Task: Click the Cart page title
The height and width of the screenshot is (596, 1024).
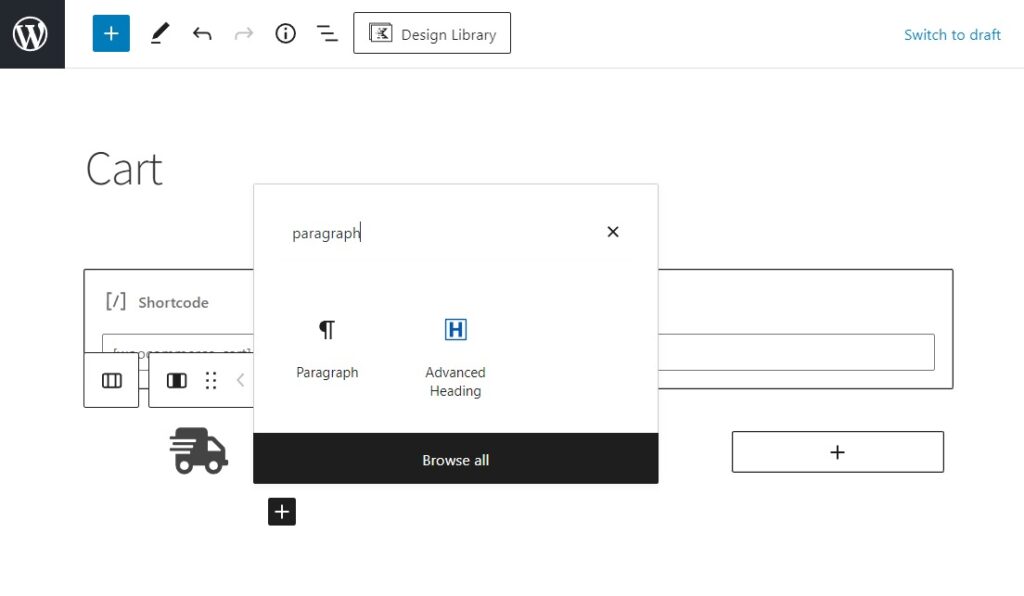Action: click(x=124, y=169)
